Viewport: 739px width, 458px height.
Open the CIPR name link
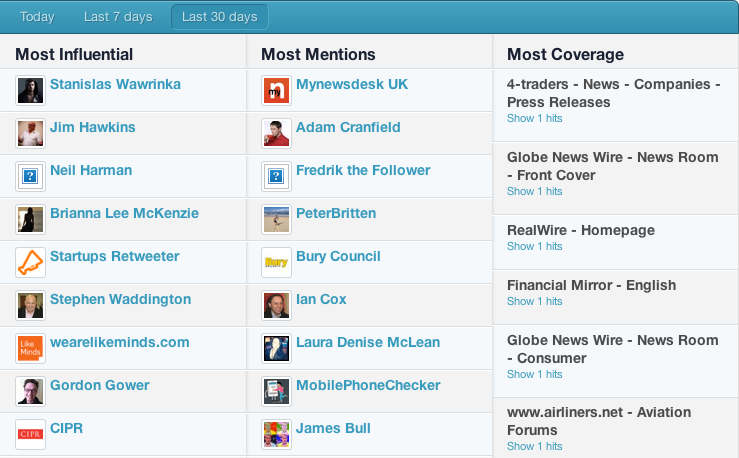point(66,428)
